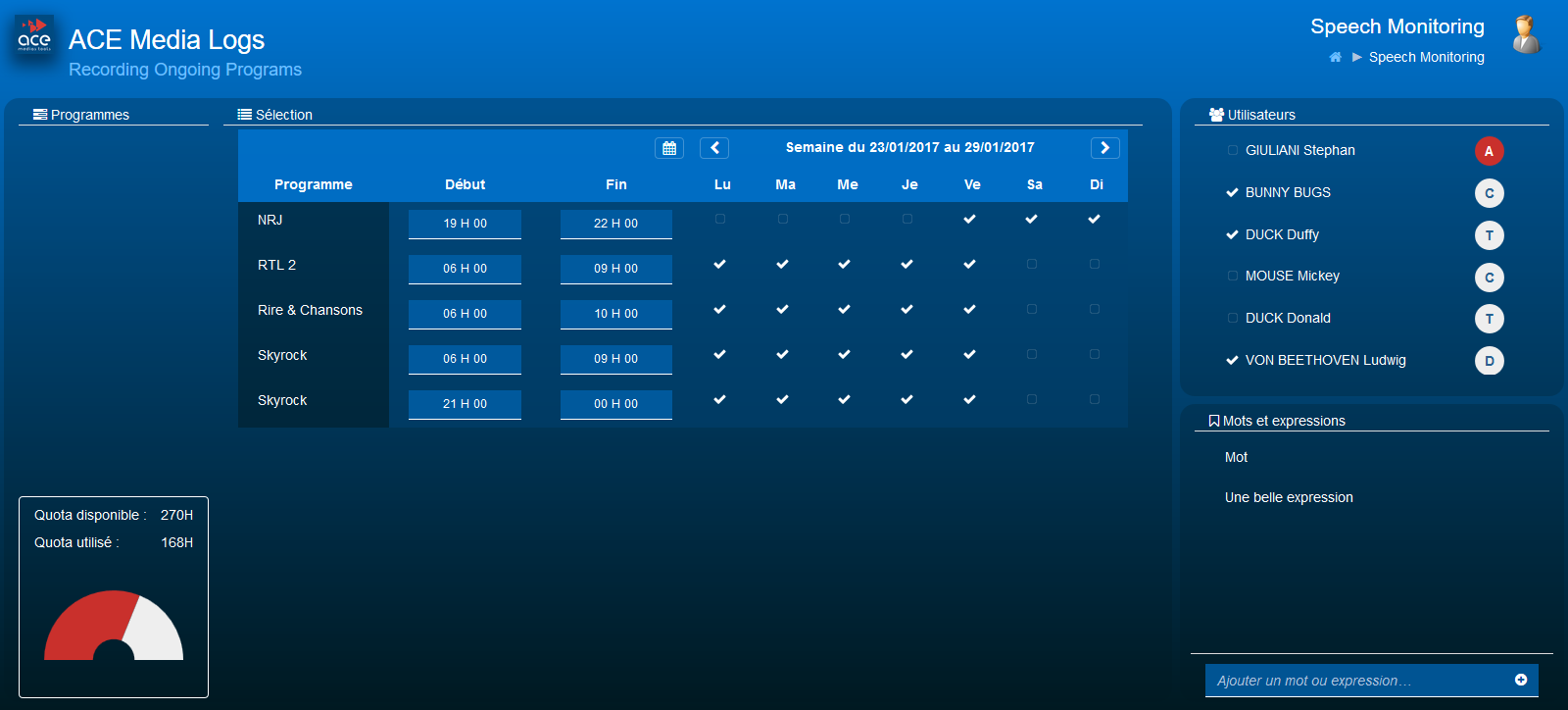Click the Sélection panel list icon
This screenshot has height=710, width=1568.
(245, 115)
